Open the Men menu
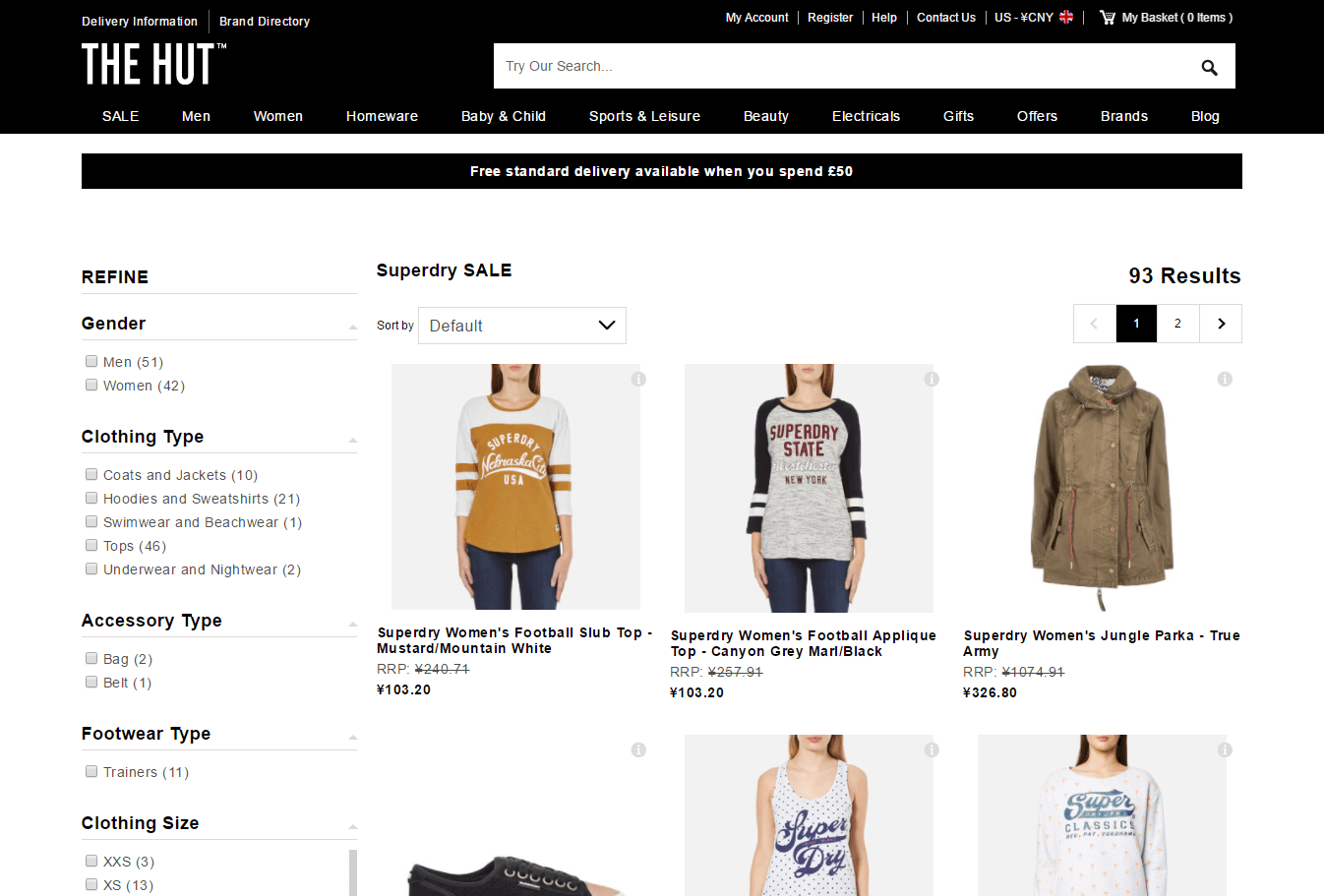Screen dimensions: 1324x896 click(196, 116)
